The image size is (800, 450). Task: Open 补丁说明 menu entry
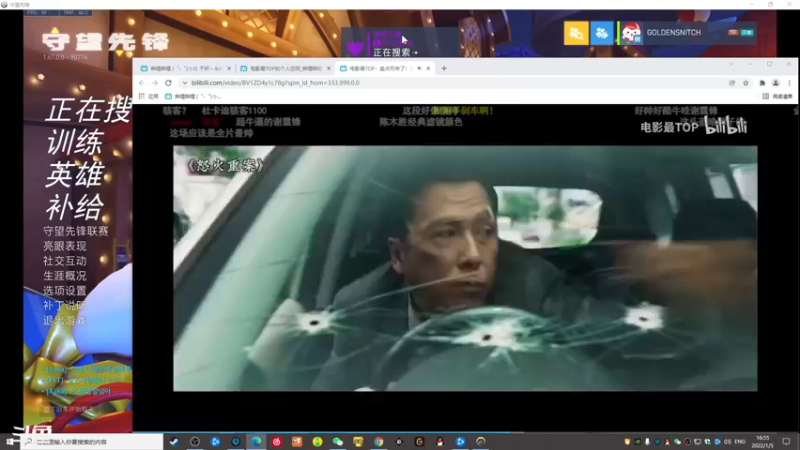tap(65, 305)
